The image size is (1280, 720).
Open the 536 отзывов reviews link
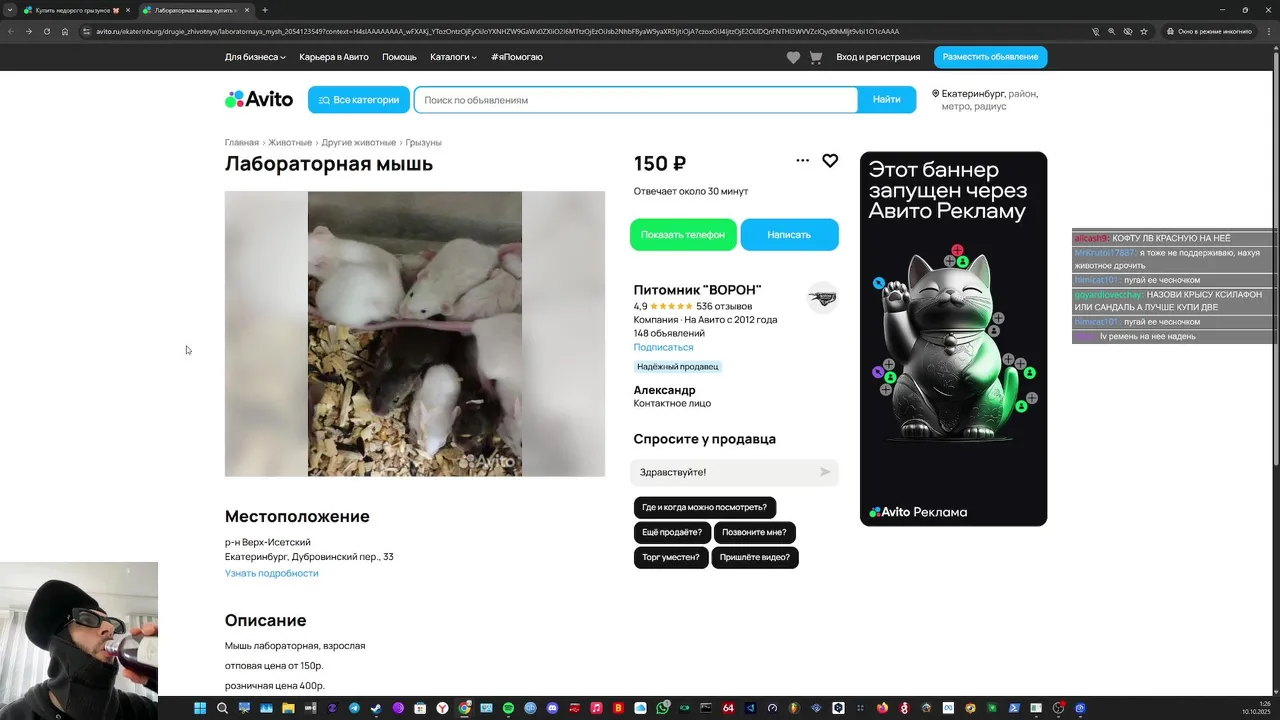[724, 306]
